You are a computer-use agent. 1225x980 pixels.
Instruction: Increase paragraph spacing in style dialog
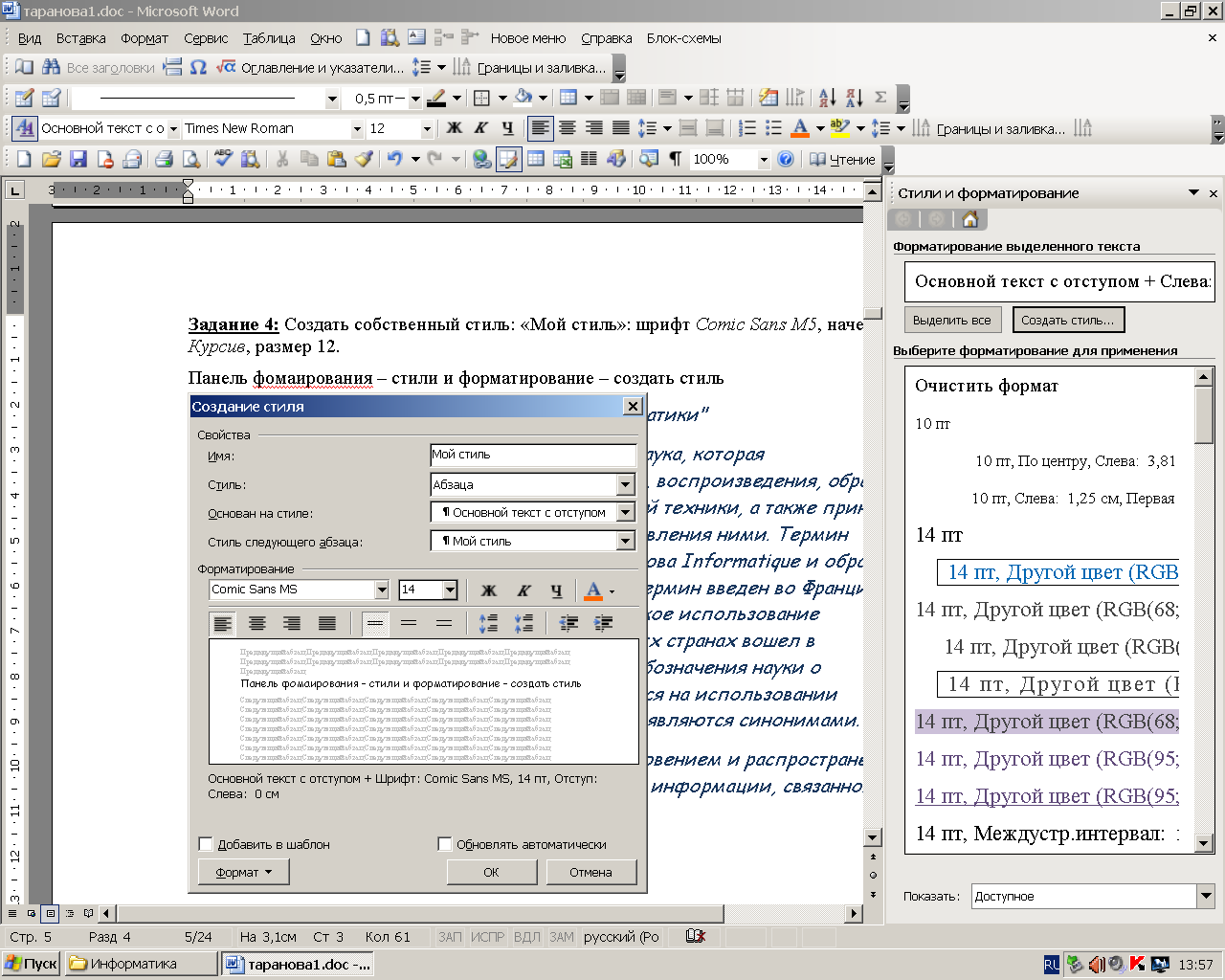488,624
